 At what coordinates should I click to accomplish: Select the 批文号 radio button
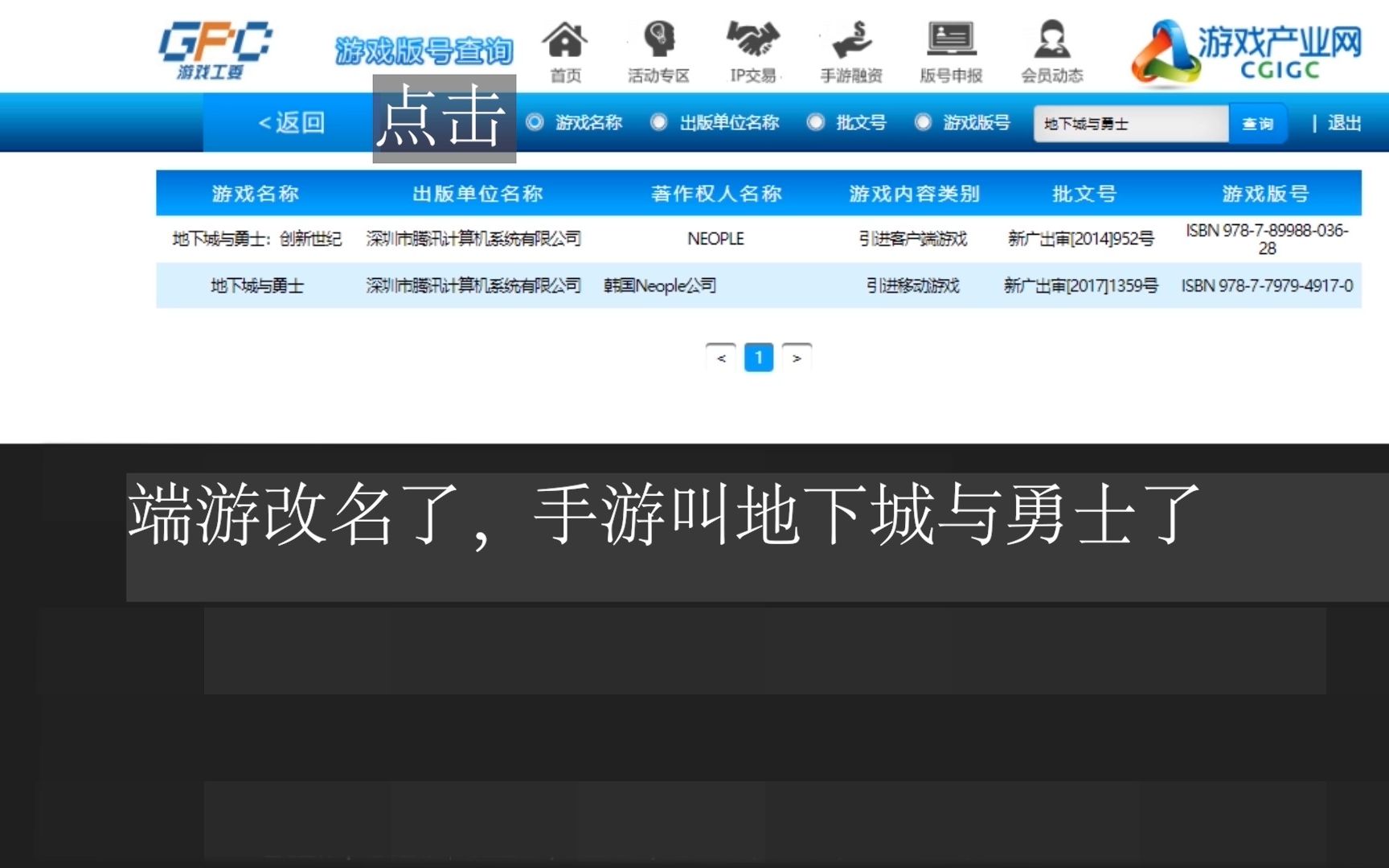815,122
